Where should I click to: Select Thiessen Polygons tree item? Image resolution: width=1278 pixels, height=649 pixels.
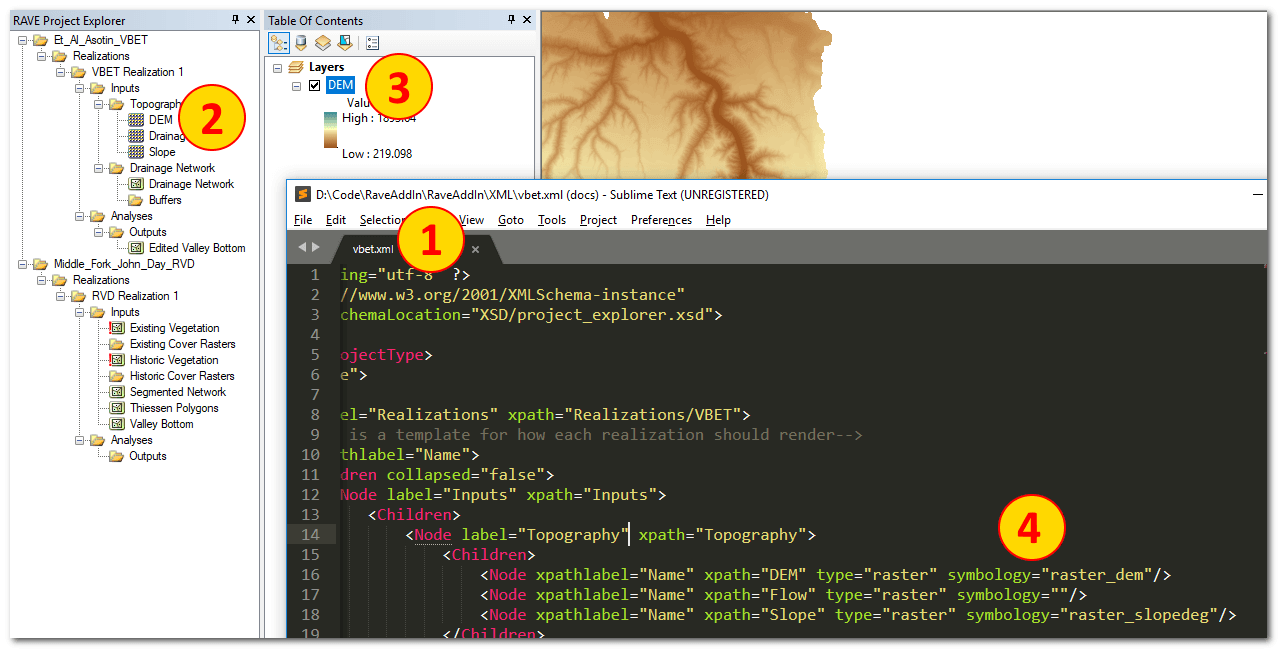tap(174, 408)
